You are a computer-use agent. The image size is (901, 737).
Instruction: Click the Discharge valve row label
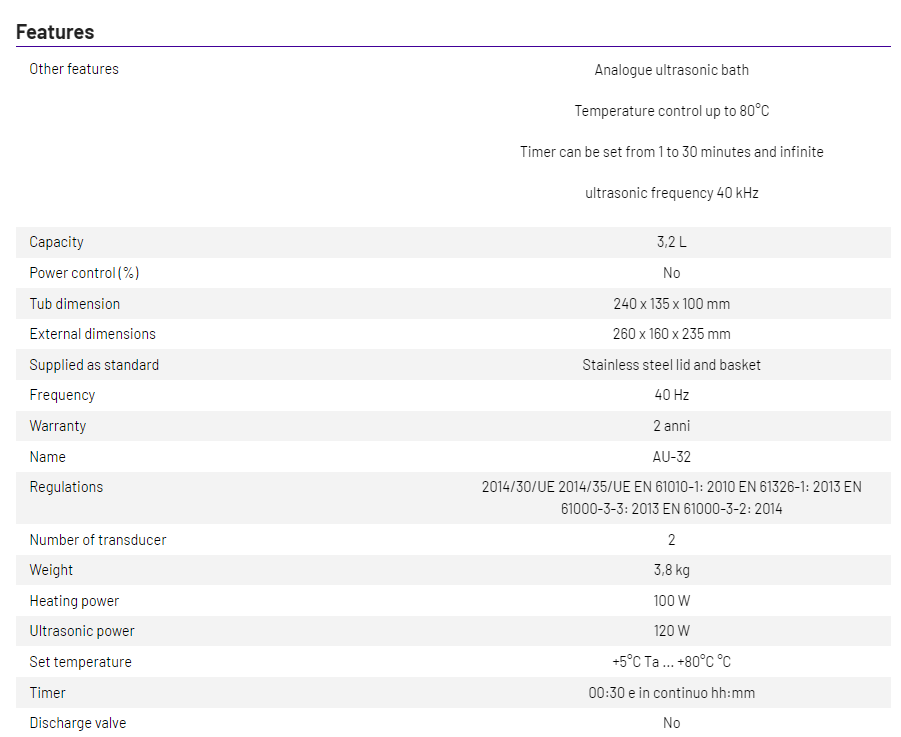coord(78,723)
